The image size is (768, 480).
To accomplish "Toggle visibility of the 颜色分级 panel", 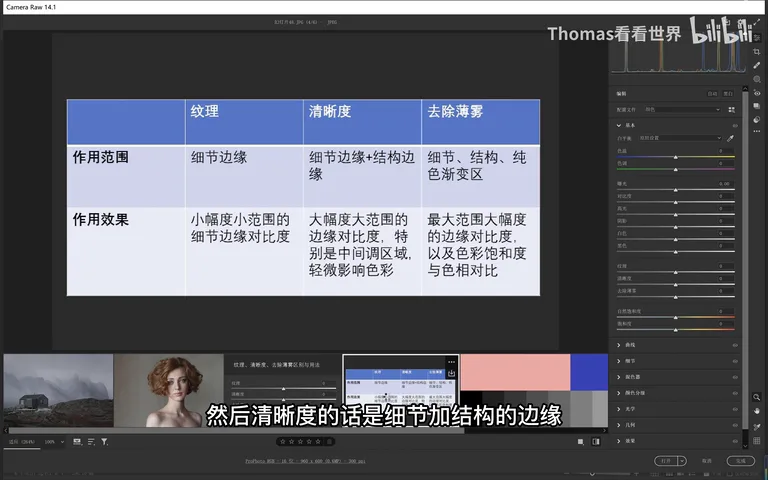I will click(735, 393).
